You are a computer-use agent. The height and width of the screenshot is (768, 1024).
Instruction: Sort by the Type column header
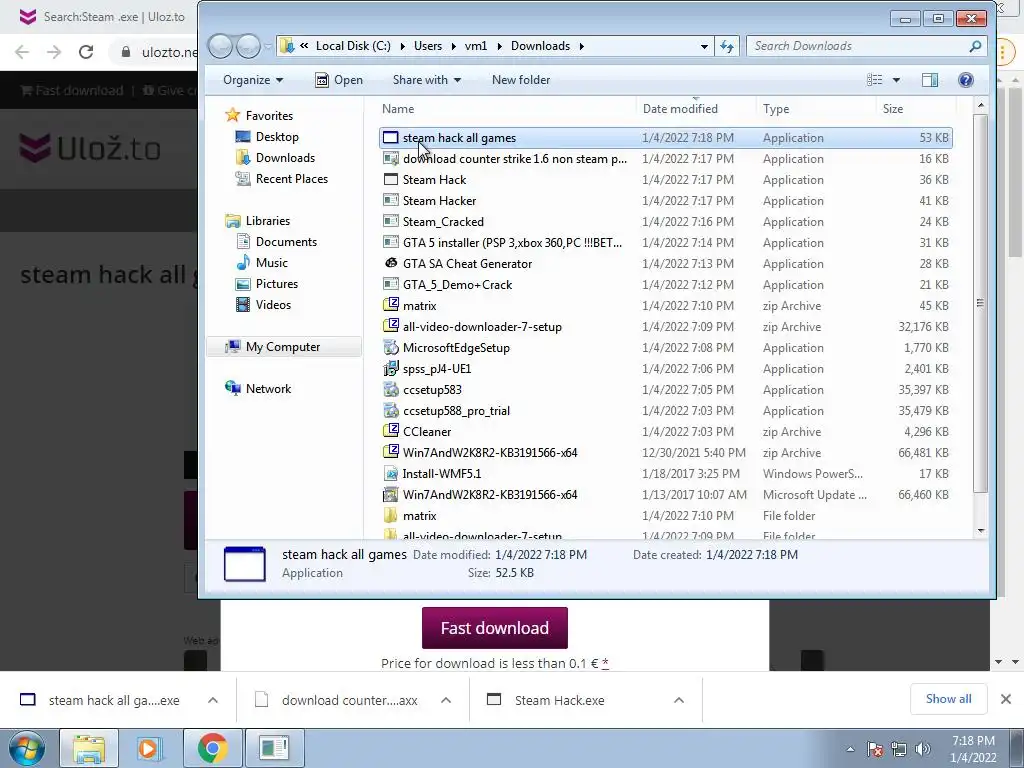point(815,109)
